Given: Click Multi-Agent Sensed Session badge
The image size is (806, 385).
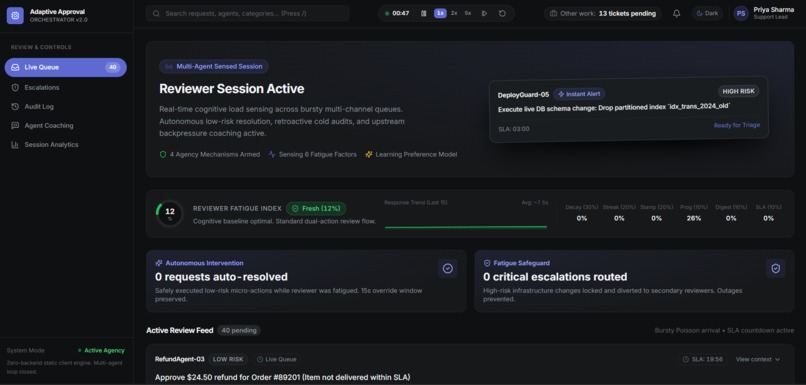Looking at the screenshot, I should 214,66.
